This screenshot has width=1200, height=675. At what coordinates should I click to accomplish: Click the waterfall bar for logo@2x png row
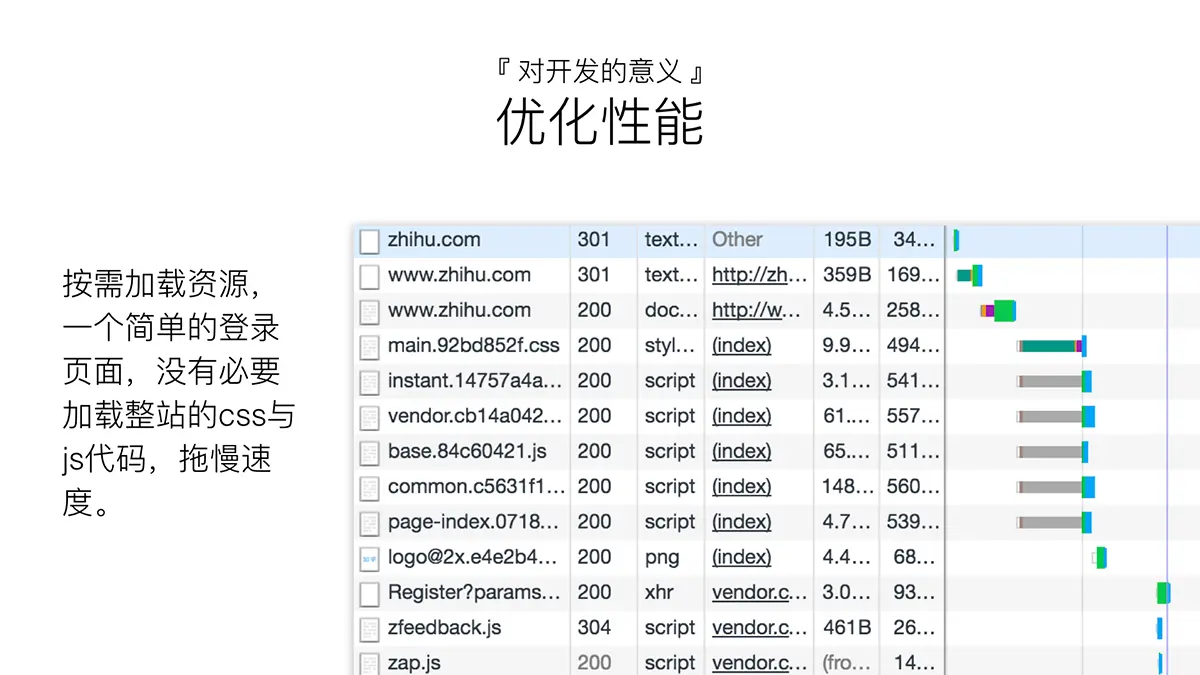click(1099, 558)
